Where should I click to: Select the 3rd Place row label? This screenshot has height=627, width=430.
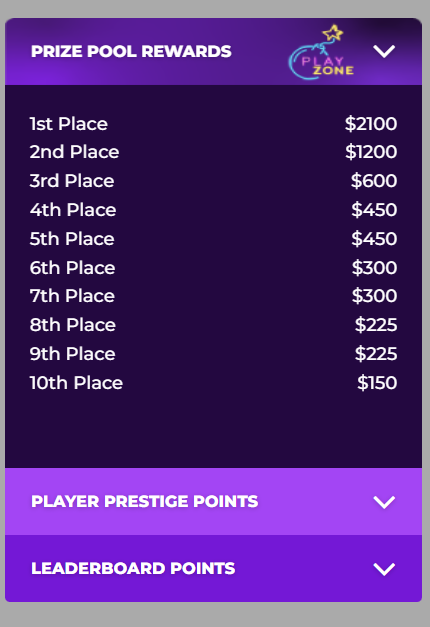pyautogui.click(x=72, y=181)
